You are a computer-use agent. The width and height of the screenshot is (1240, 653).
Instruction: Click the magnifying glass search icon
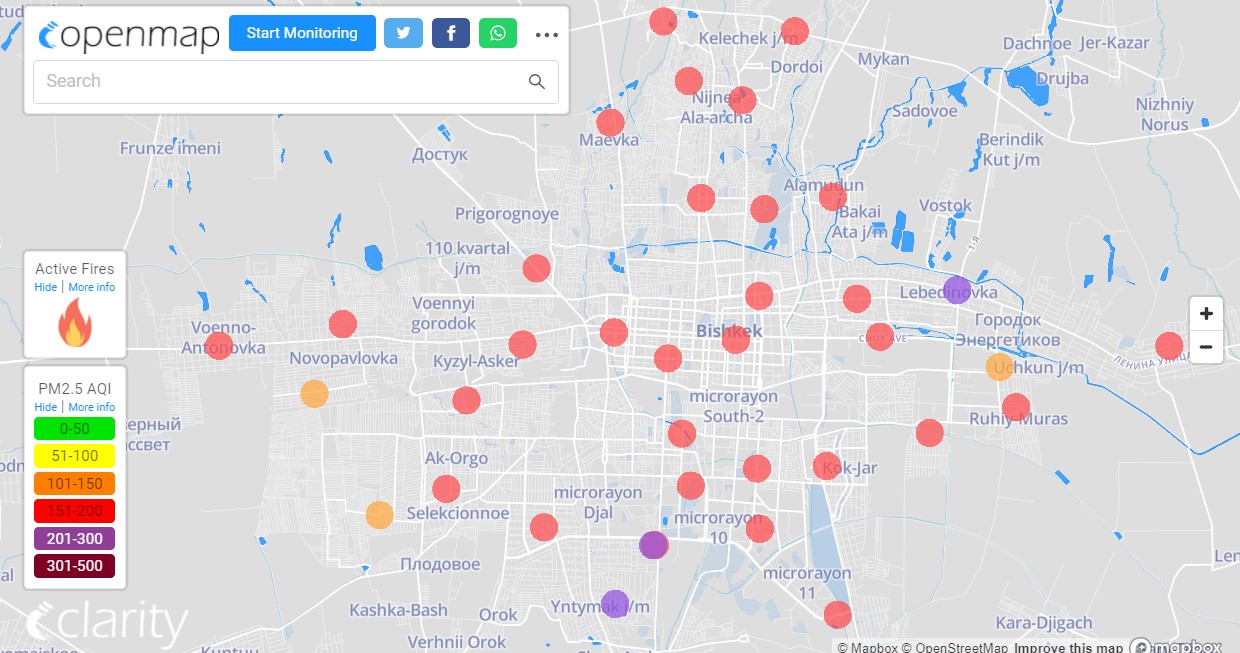[537, 82]
